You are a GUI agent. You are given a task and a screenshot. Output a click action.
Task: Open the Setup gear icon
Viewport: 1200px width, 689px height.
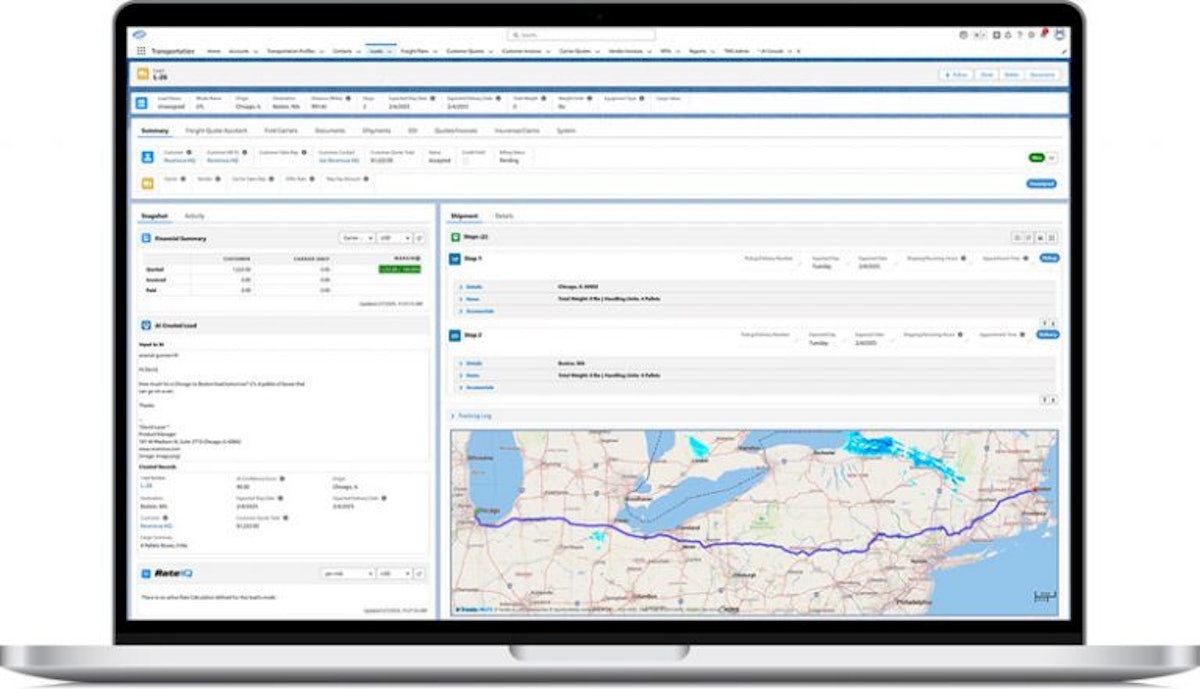pos(1031,35)
